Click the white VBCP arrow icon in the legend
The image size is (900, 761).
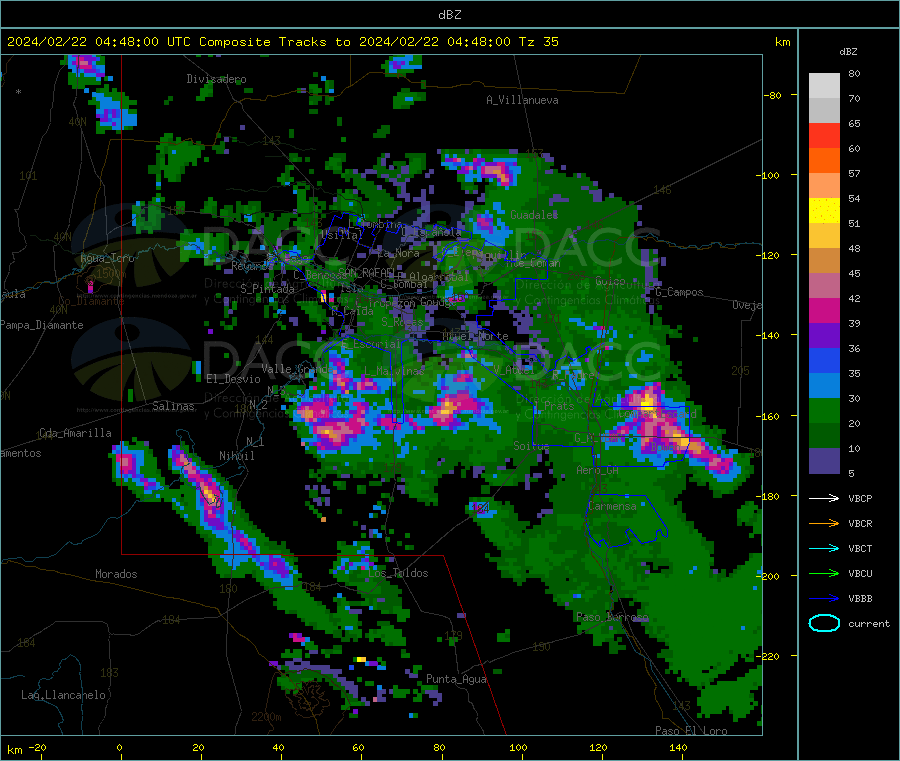[x=824, y=498]
